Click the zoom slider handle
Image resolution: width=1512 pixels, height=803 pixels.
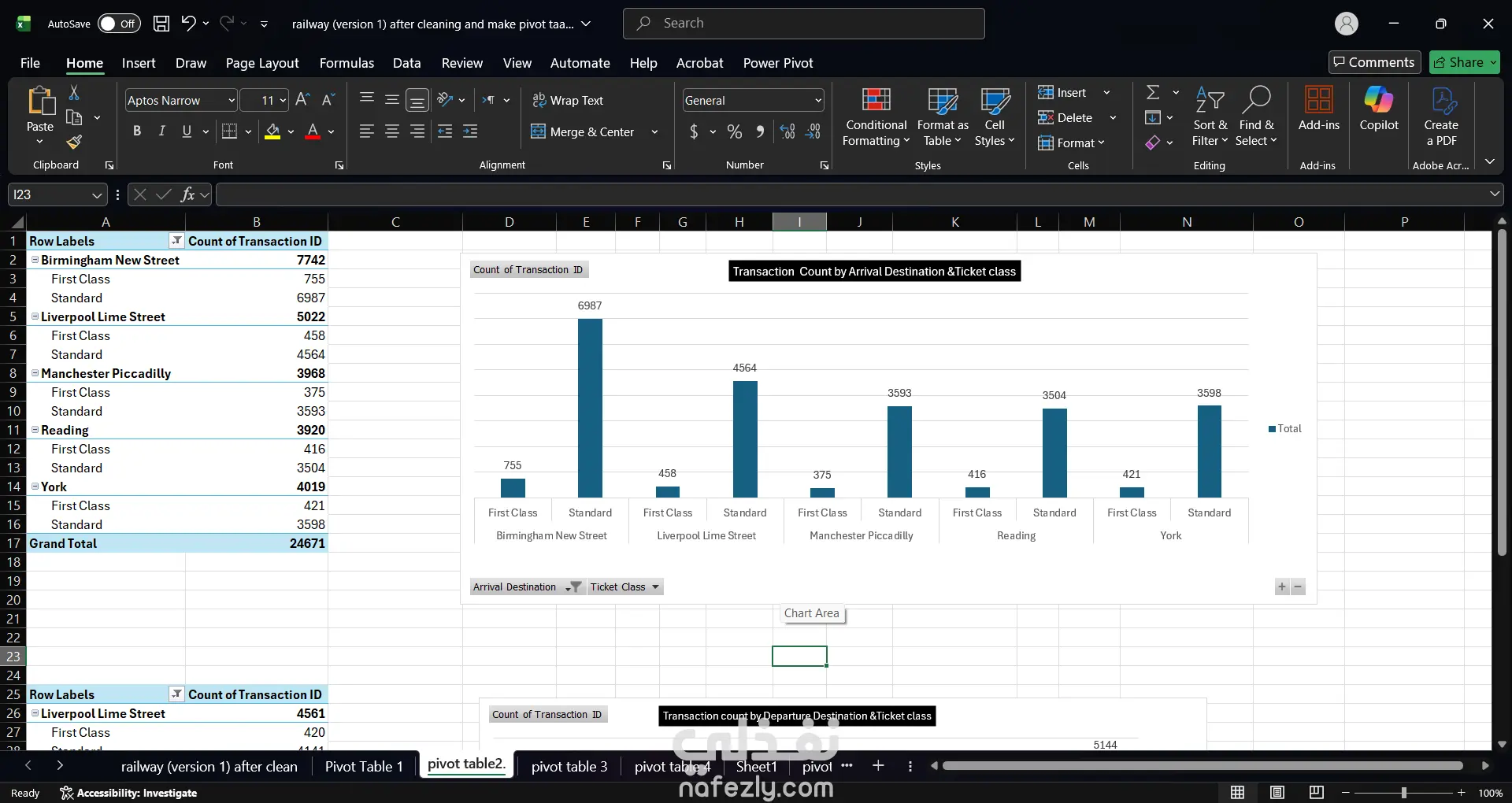(x=1403, y=793)
